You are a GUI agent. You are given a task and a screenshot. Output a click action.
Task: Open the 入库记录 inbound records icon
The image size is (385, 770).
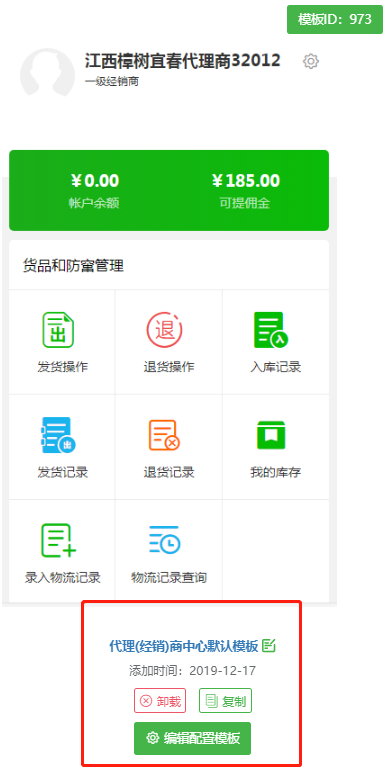[271, 330]
